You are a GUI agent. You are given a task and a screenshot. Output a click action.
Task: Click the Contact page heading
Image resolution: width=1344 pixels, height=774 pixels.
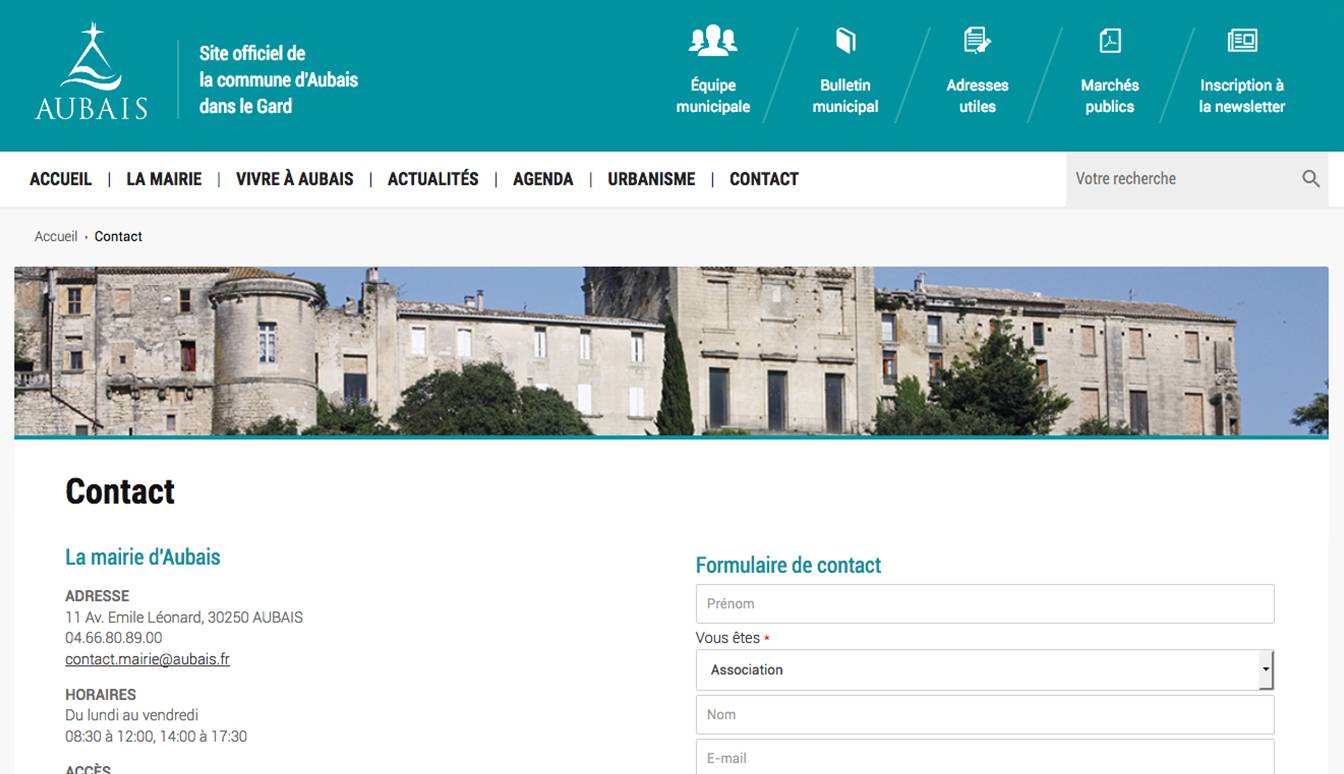(x=120, y=491)
